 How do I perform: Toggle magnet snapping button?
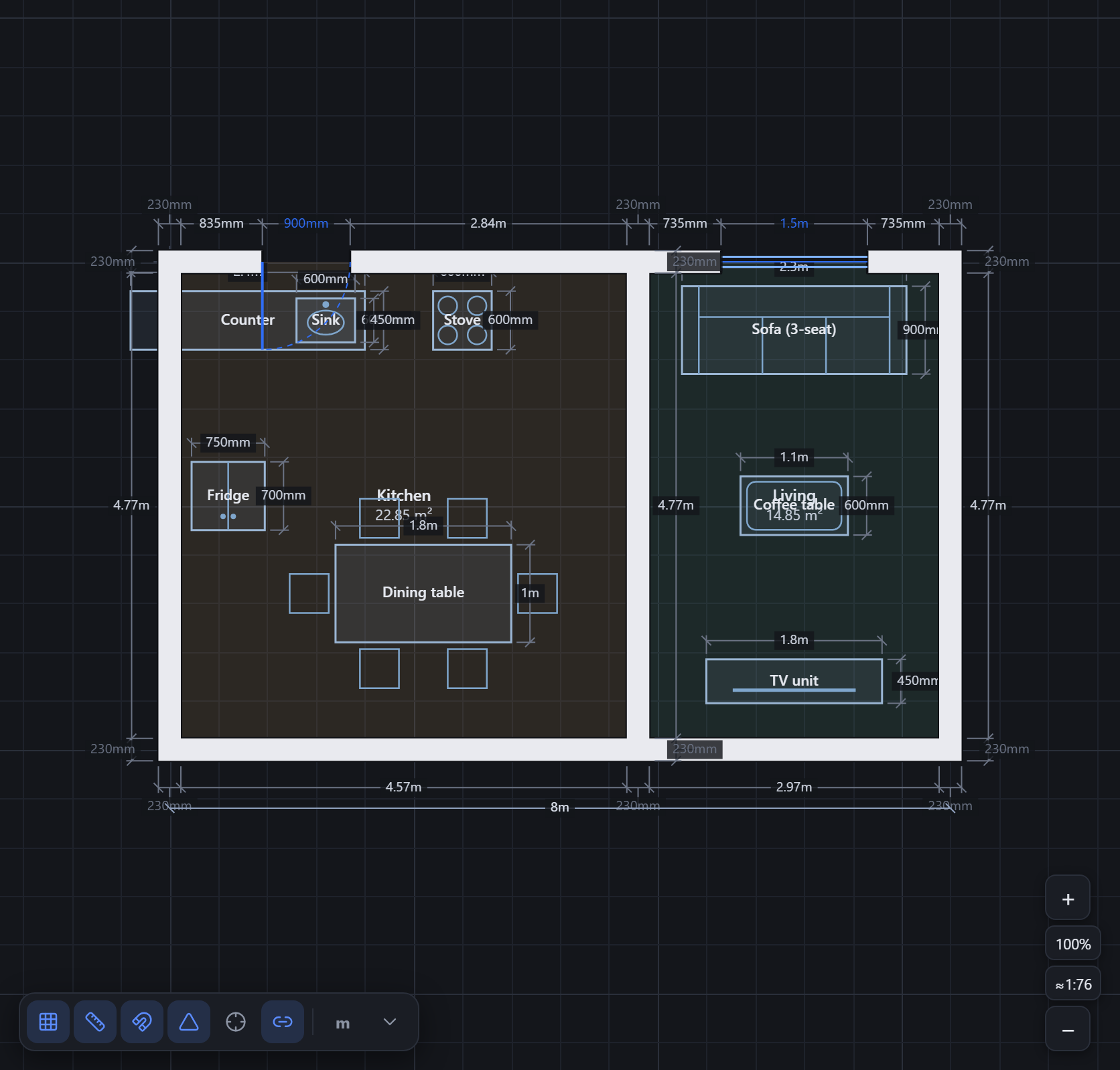142,1022
